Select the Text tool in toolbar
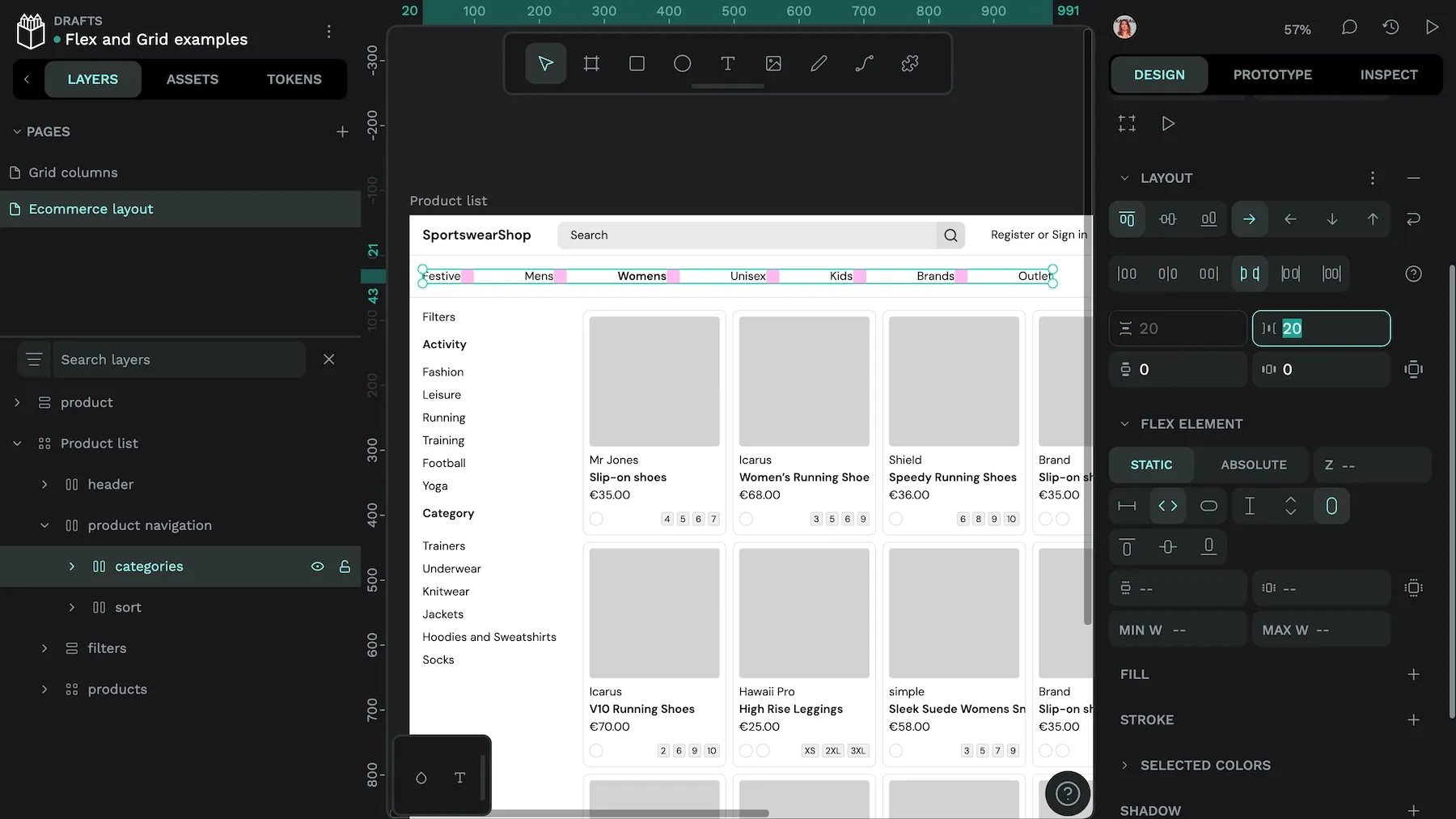The image size is (1456, 819). 727,63
